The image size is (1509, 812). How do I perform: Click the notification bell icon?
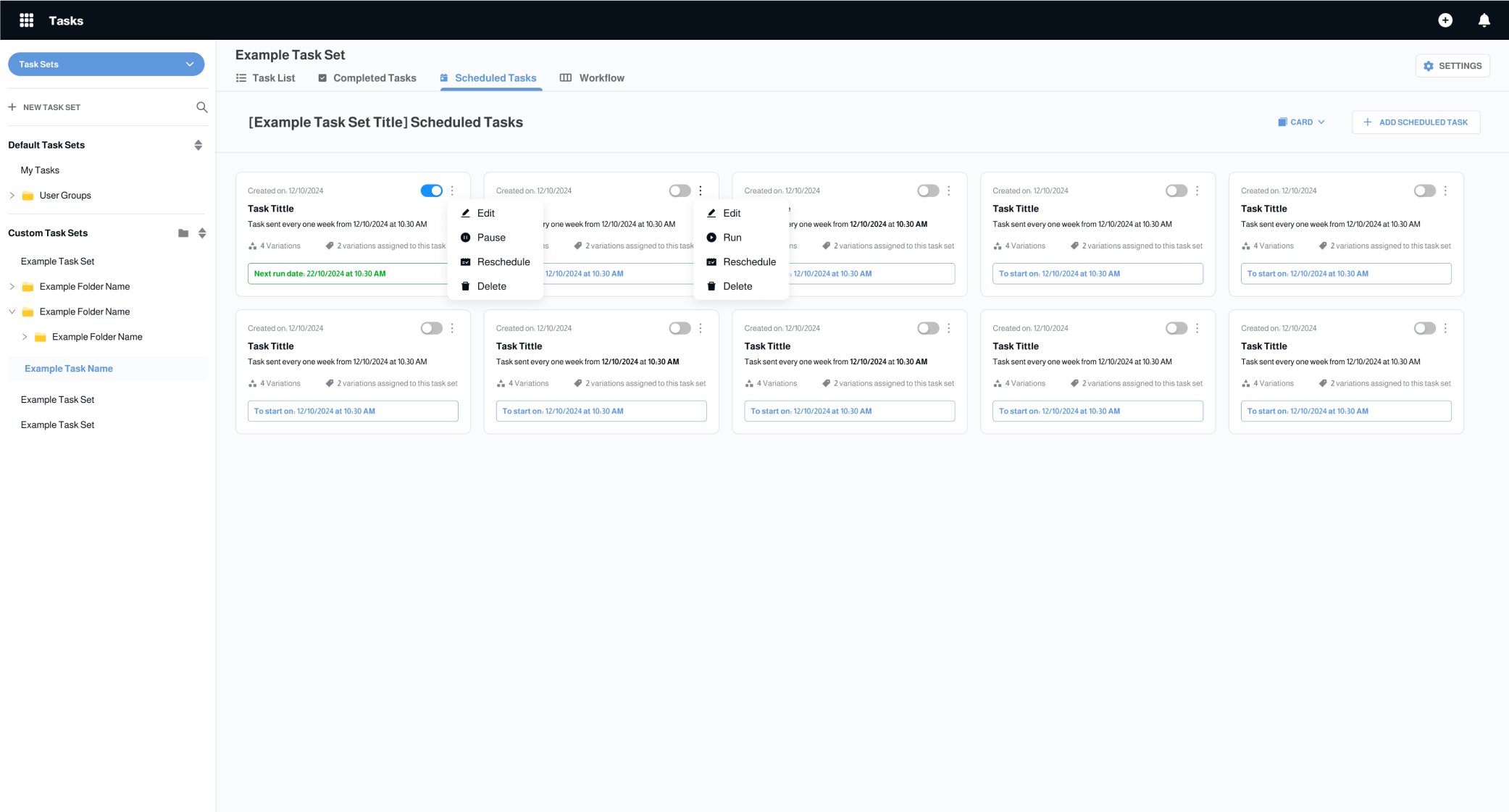click(1484, 20)
